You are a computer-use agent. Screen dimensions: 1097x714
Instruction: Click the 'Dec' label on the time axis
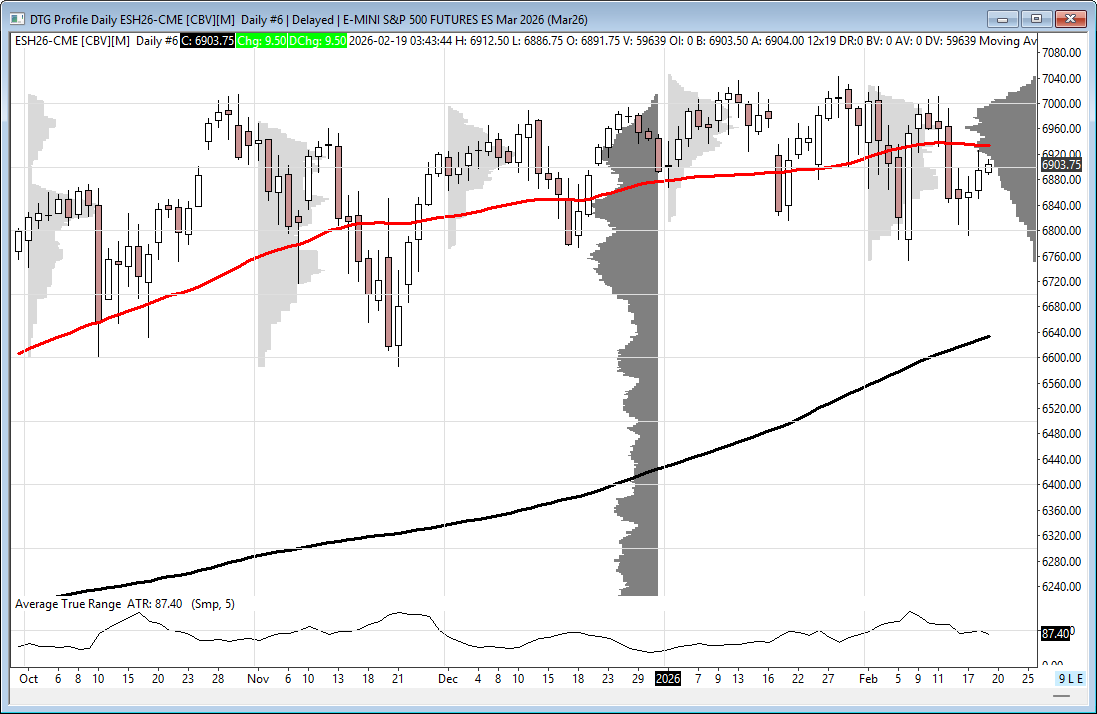[x=447, y=678]
